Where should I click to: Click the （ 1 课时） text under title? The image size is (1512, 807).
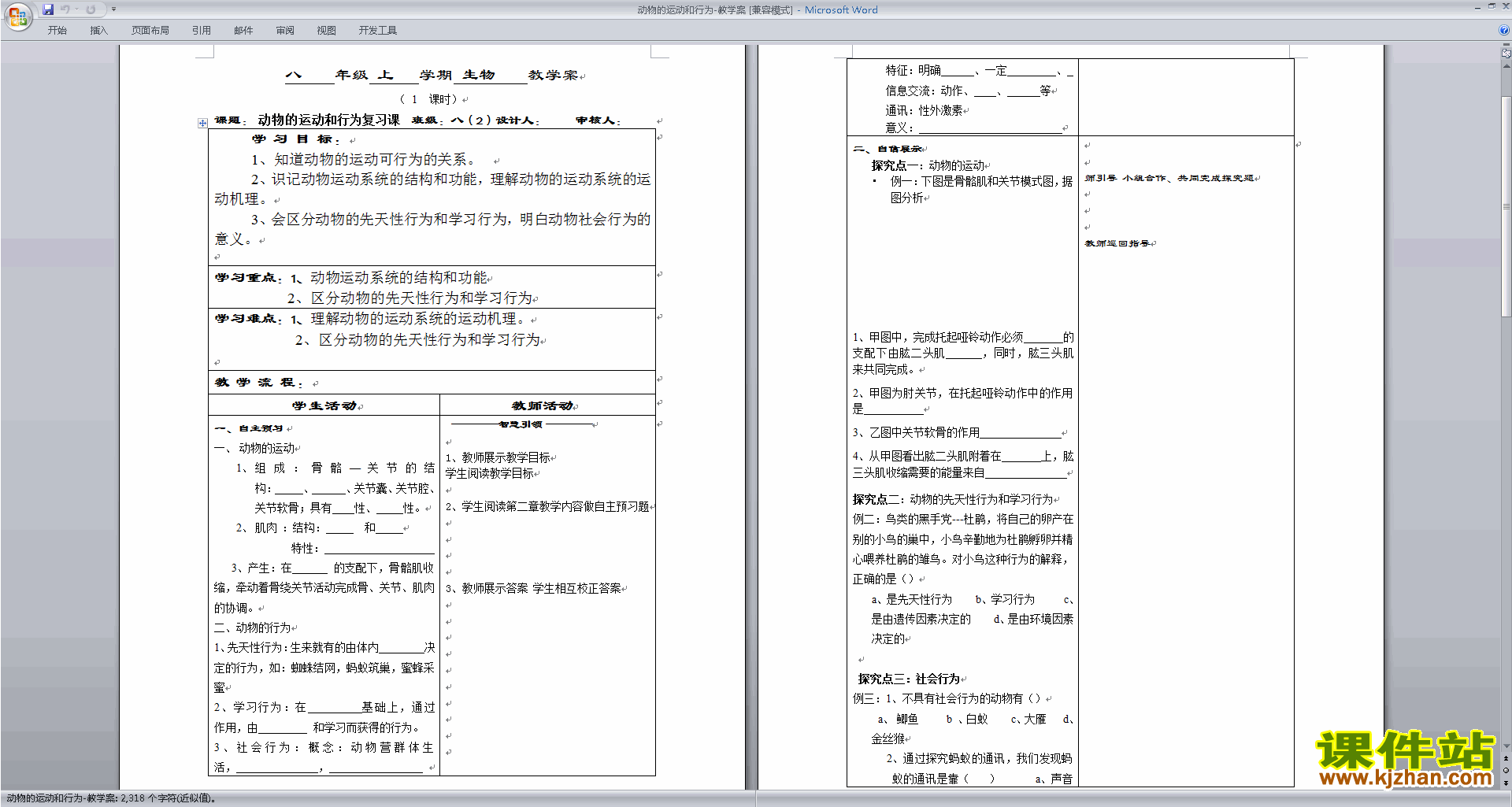[429, 99]
